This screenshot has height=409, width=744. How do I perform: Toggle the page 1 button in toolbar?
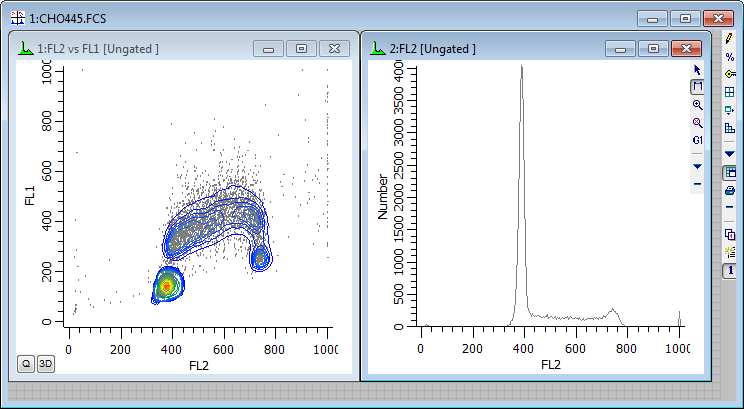click(x=730, y=271)
